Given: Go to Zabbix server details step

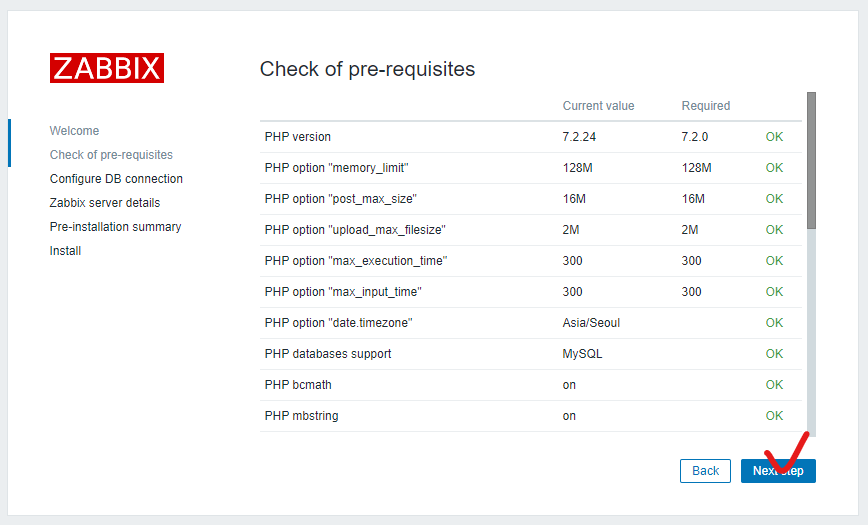Looking at the screenshot, I should 104,203.
